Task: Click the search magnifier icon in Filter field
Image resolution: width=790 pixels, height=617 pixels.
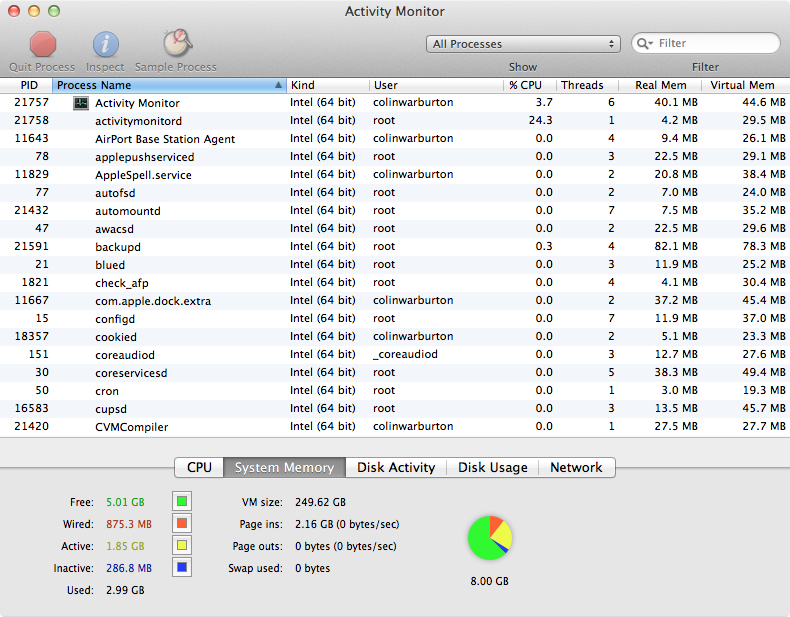Action: point(644,43)
